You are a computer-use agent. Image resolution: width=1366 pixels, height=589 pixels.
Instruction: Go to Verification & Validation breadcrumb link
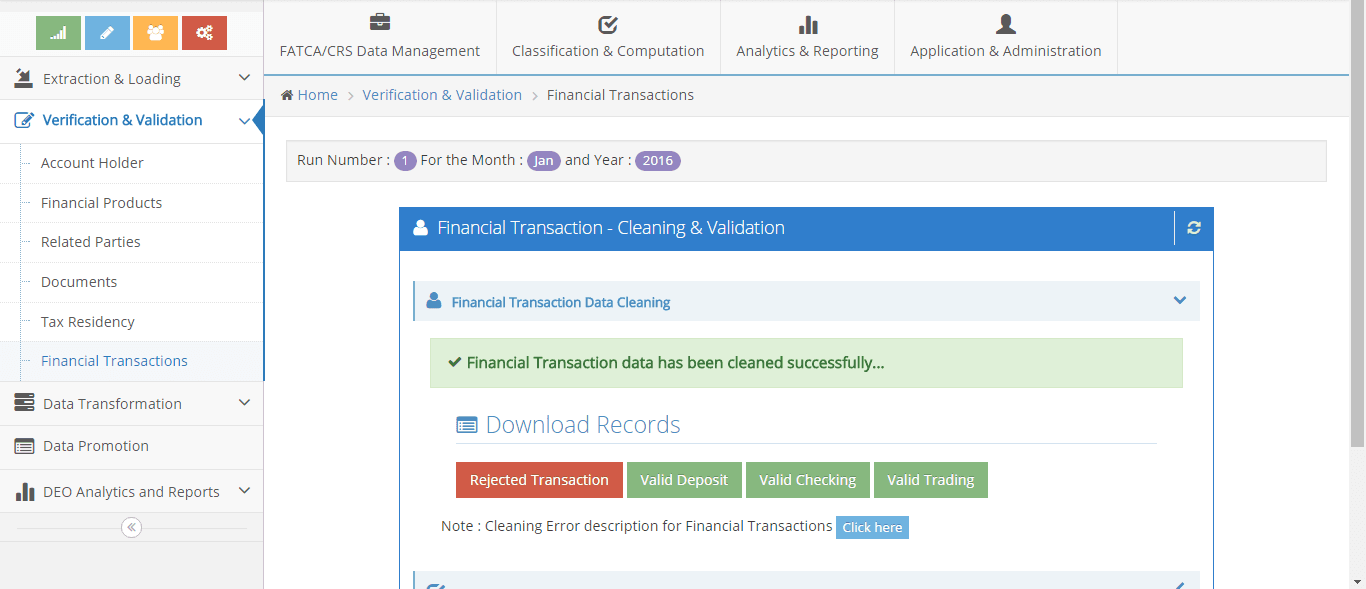(442, 95)
